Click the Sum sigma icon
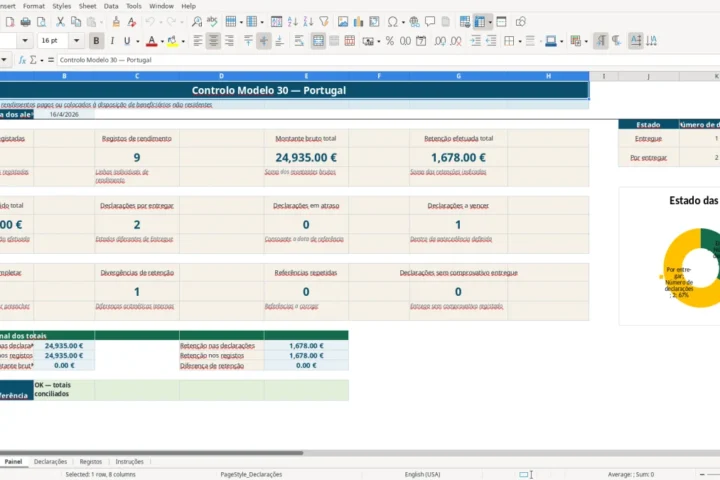720x480 pixels. 33,60
